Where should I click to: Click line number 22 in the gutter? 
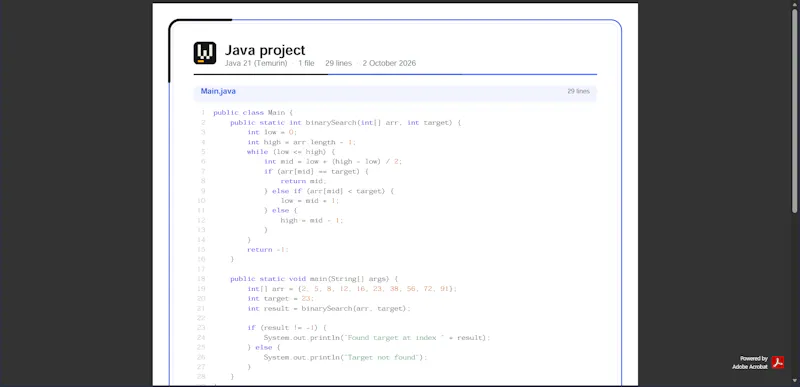201,318
